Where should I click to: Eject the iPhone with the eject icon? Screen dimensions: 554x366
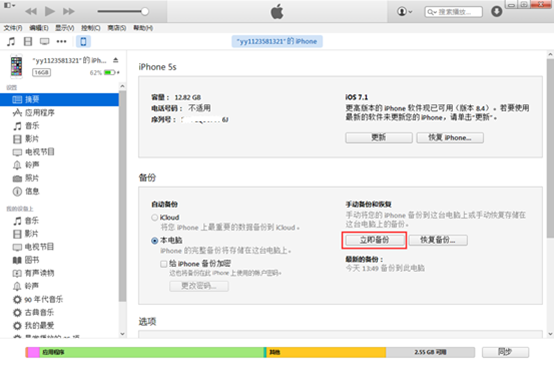click(116, 60)
